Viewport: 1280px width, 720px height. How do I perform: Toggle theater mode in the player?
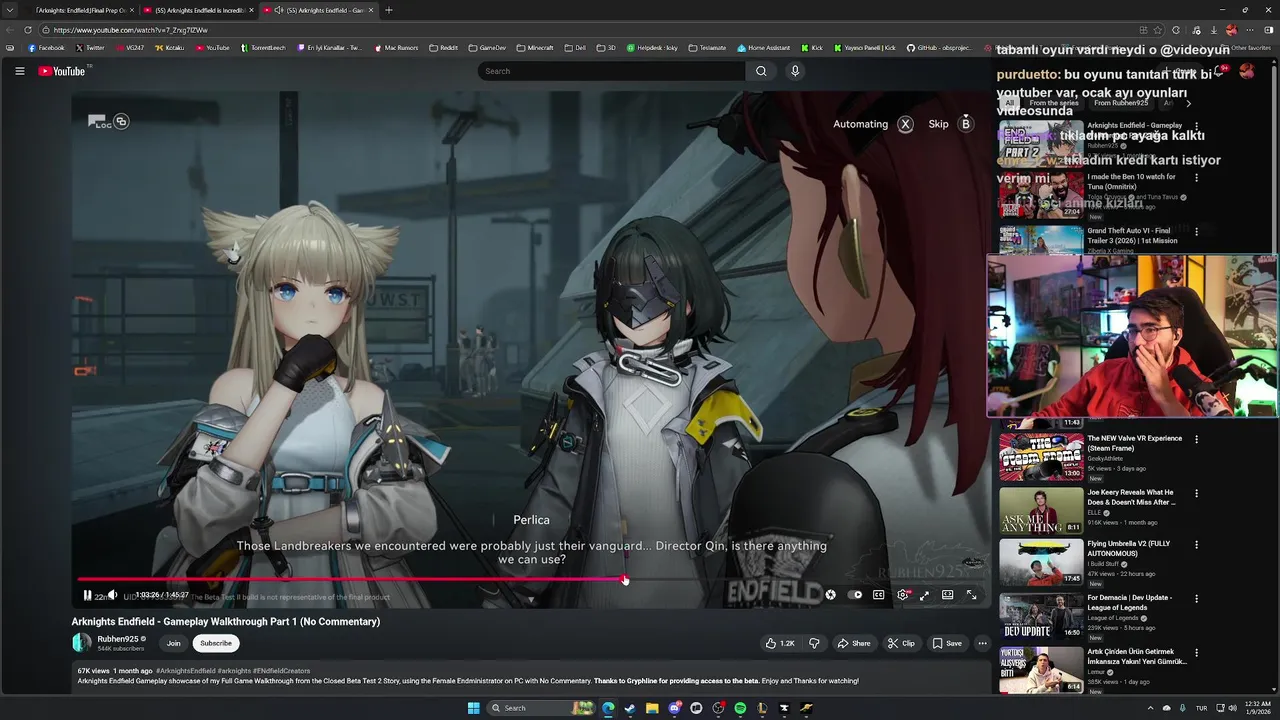click(948, 595)
